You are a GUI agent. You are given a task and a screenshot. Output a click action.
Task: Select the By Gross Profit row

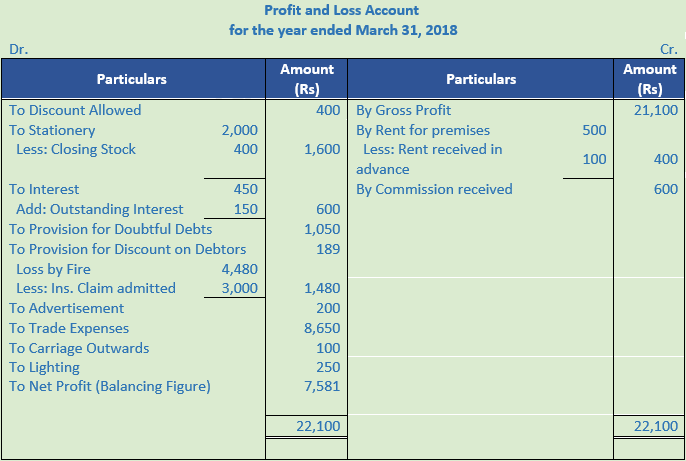click(403, 110)
